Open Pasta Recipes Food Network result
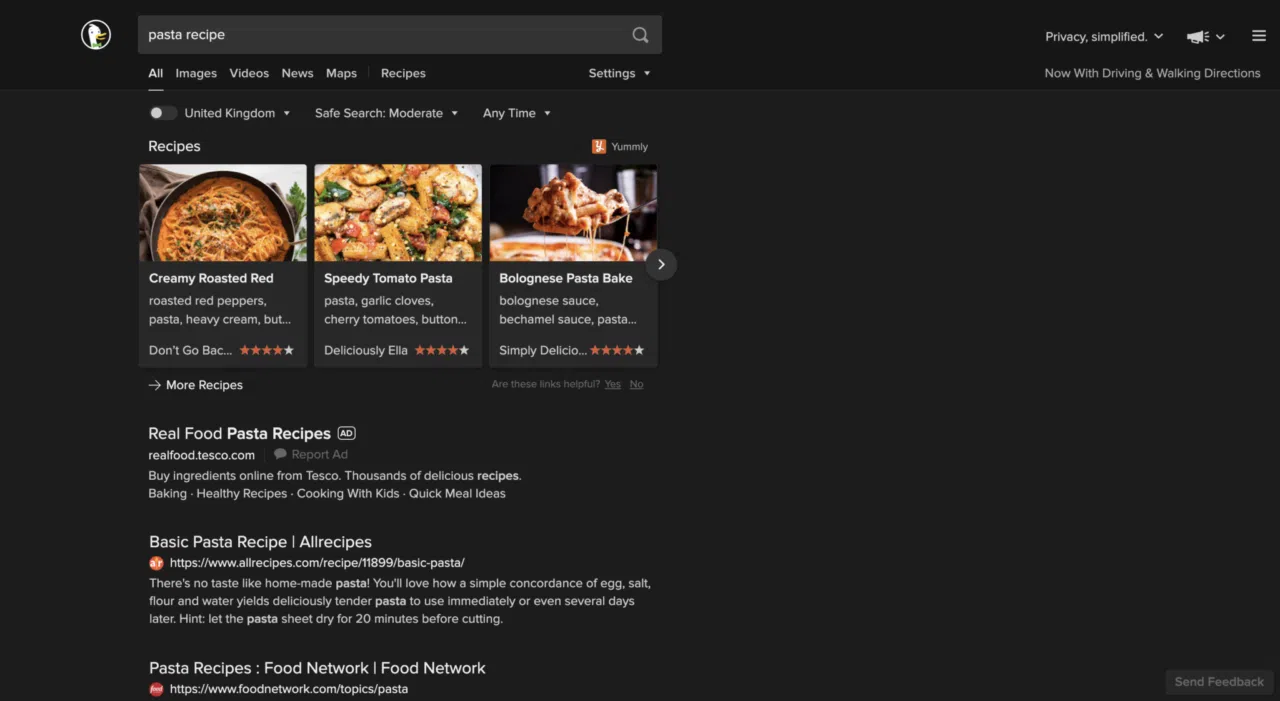Screen dimensions: 1280x701 point(317,668)
